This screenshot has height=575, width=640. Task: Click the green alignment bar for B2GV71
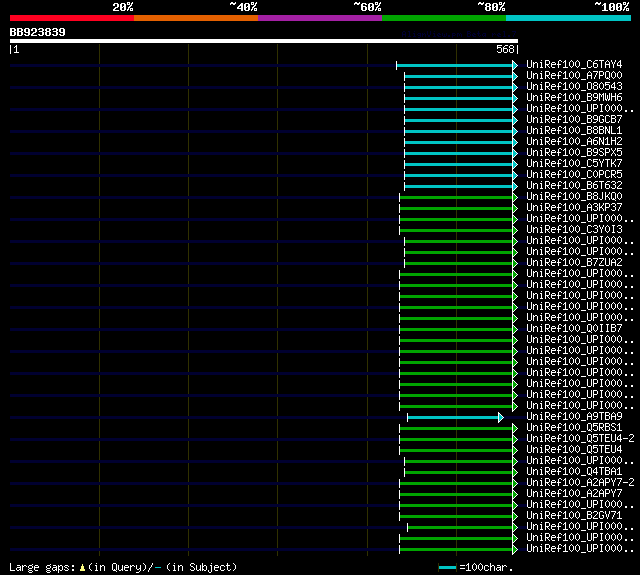point(456,517)
